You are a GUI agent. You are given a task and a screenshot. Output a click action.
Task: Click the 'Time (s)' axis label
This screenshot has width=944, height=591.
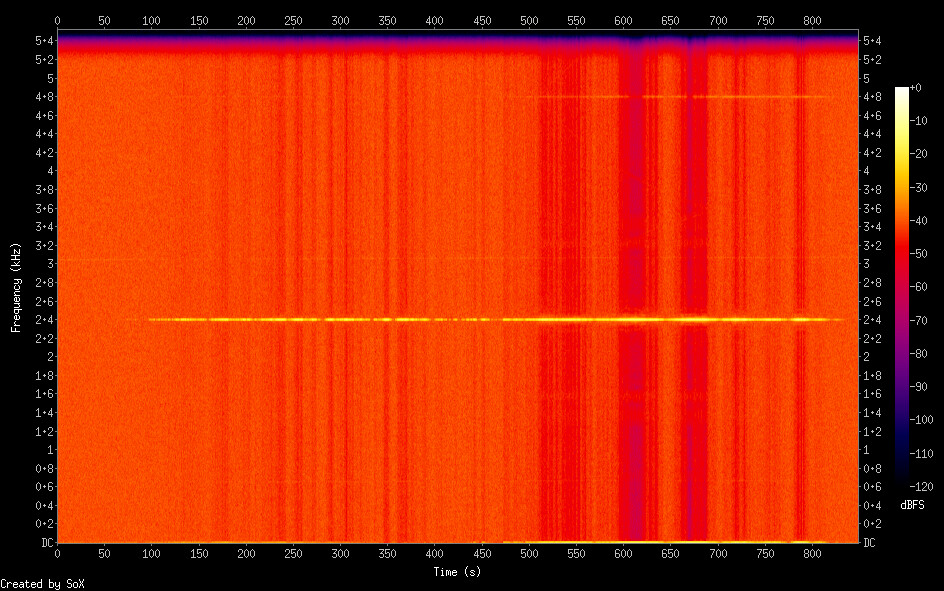tap(458, 571)
